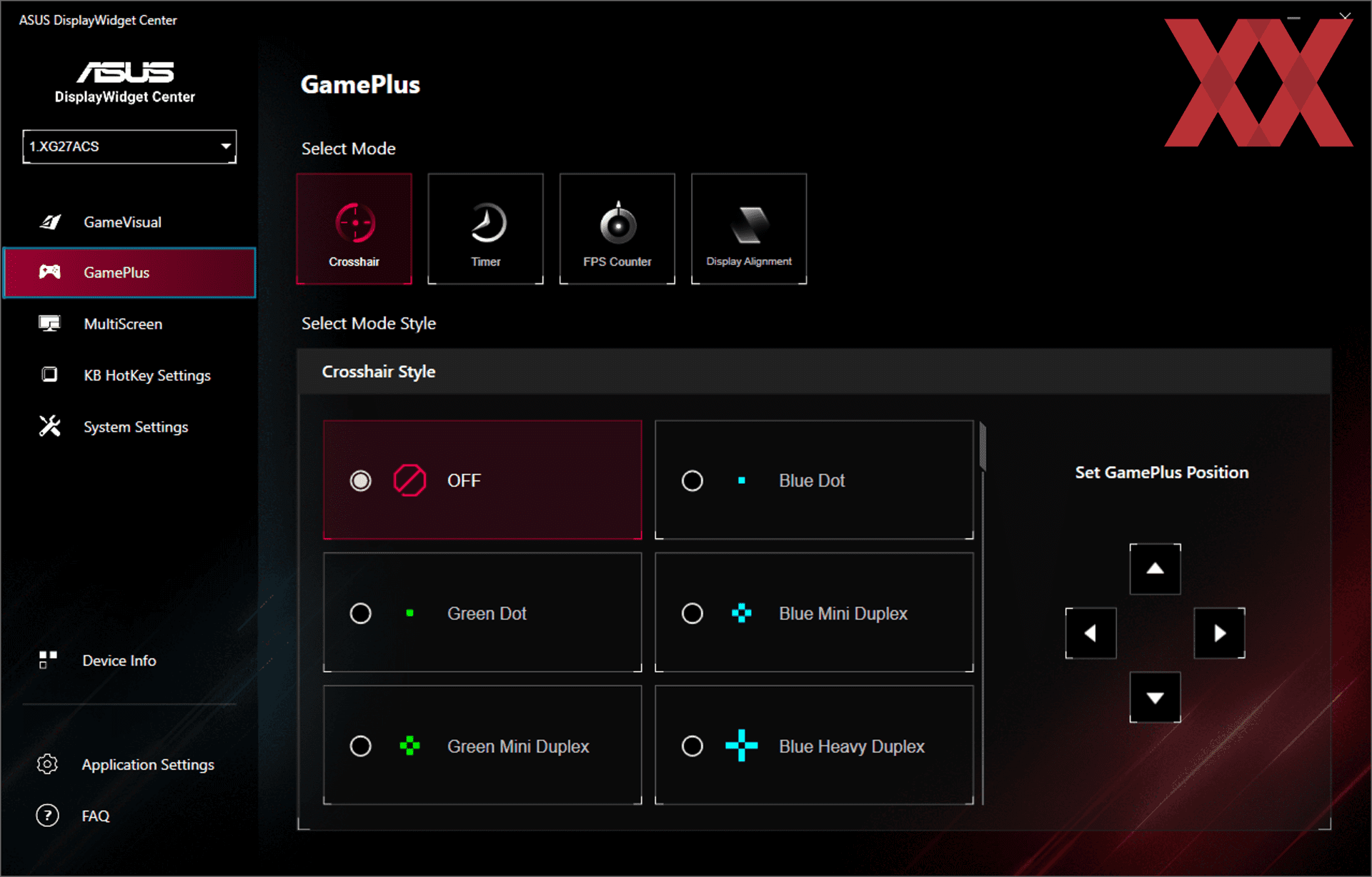Open the 1.XG27ACS monitor dropdown
The height and width of the screenshot is (877, 1372).
point(129,147)
